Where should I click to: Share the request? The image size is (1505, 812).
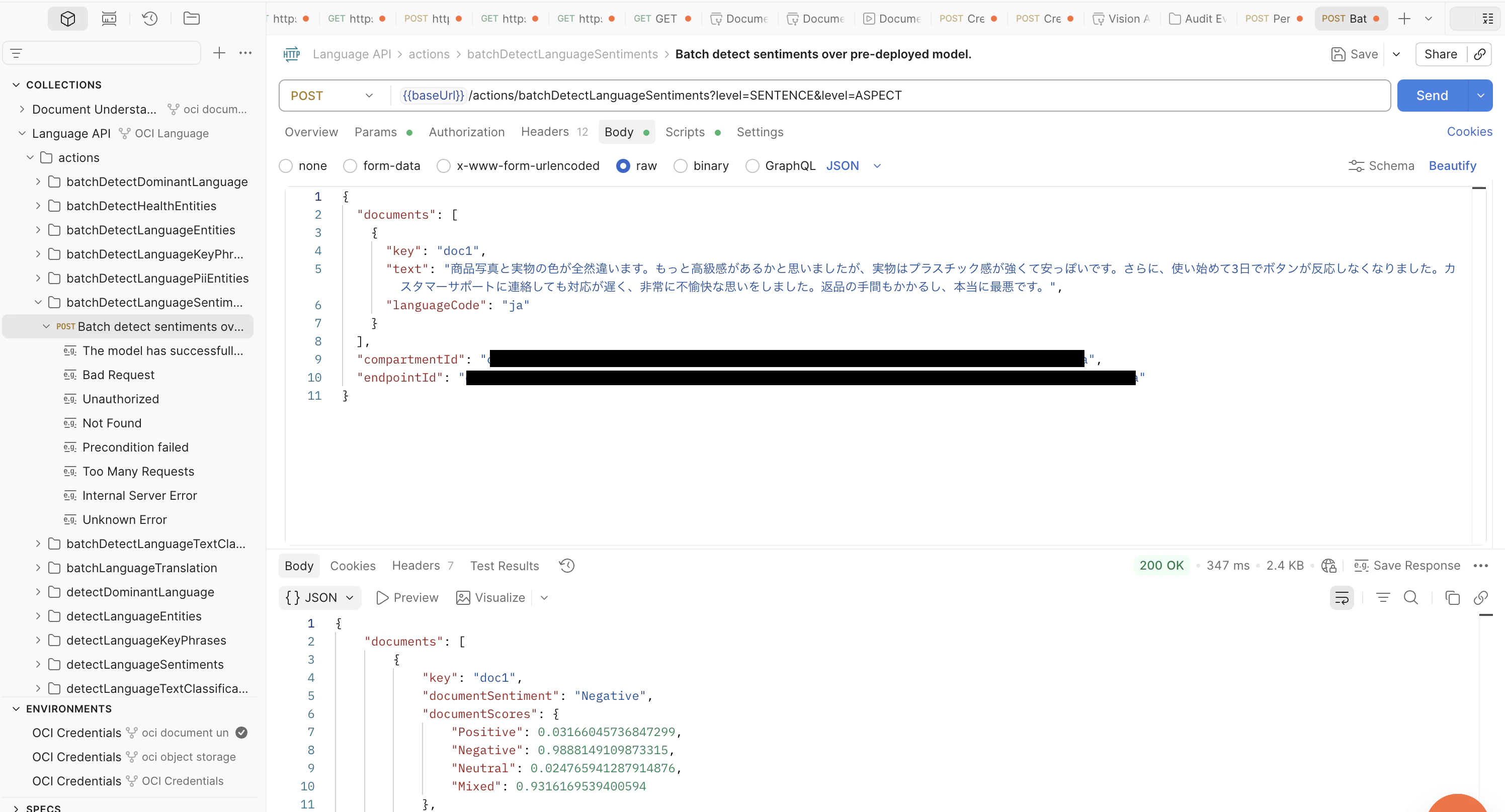[x=1441, y=54]
